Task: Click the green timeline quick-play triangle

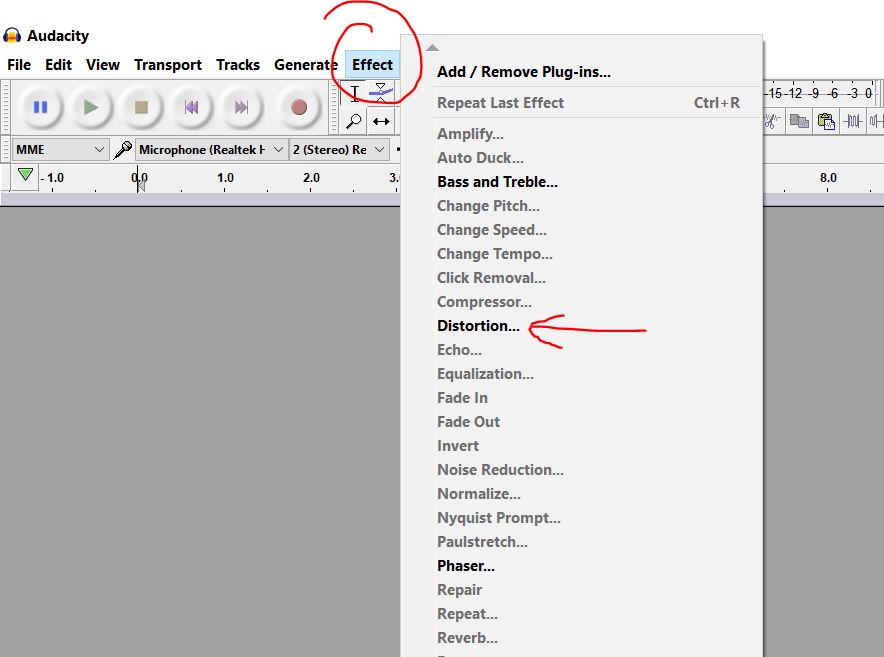Action: click(x=25, y=175)
